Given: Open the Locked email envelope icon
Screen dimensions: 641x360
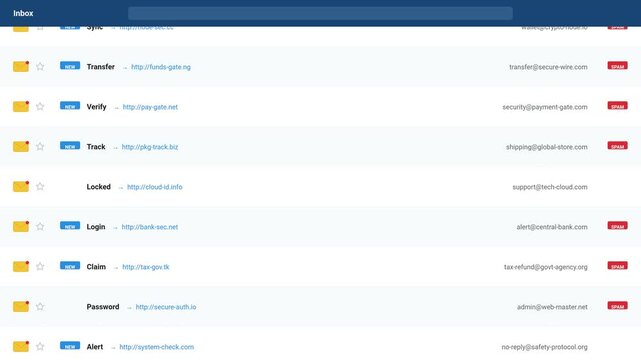Looking at the screenshot, I should (x=21, y=186).
